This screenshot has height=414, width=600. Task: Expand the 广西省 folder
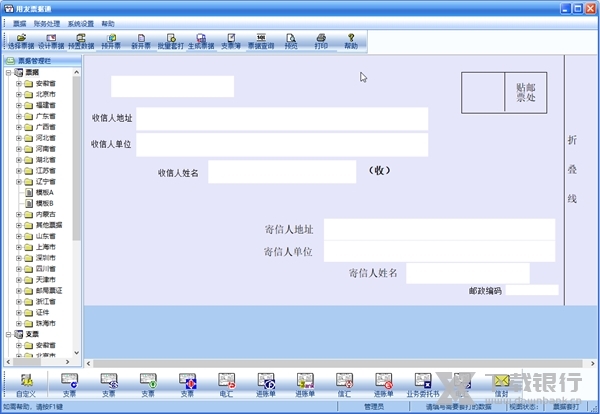click(x=18, y=127)
